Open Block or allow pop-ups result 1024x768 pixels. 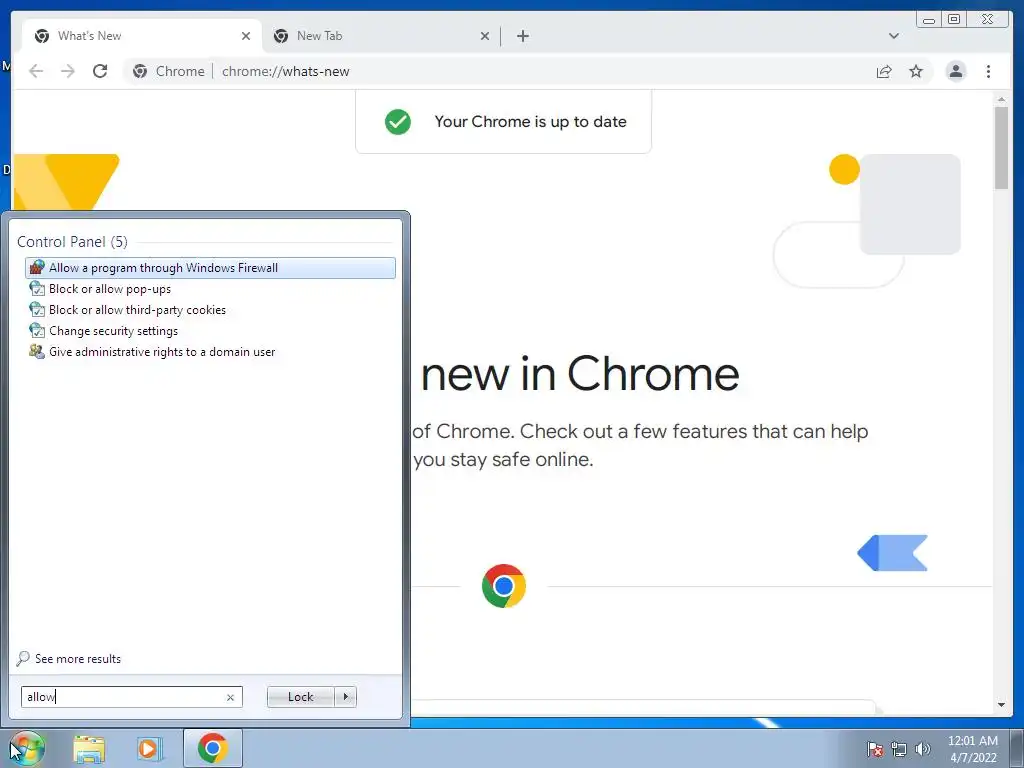pos(210,289)
